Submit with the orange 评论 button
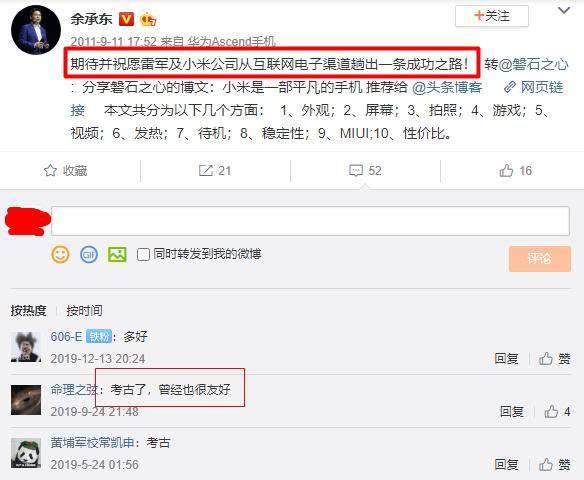Viewport: 584px width, 480px height. [x=540, y=258]
